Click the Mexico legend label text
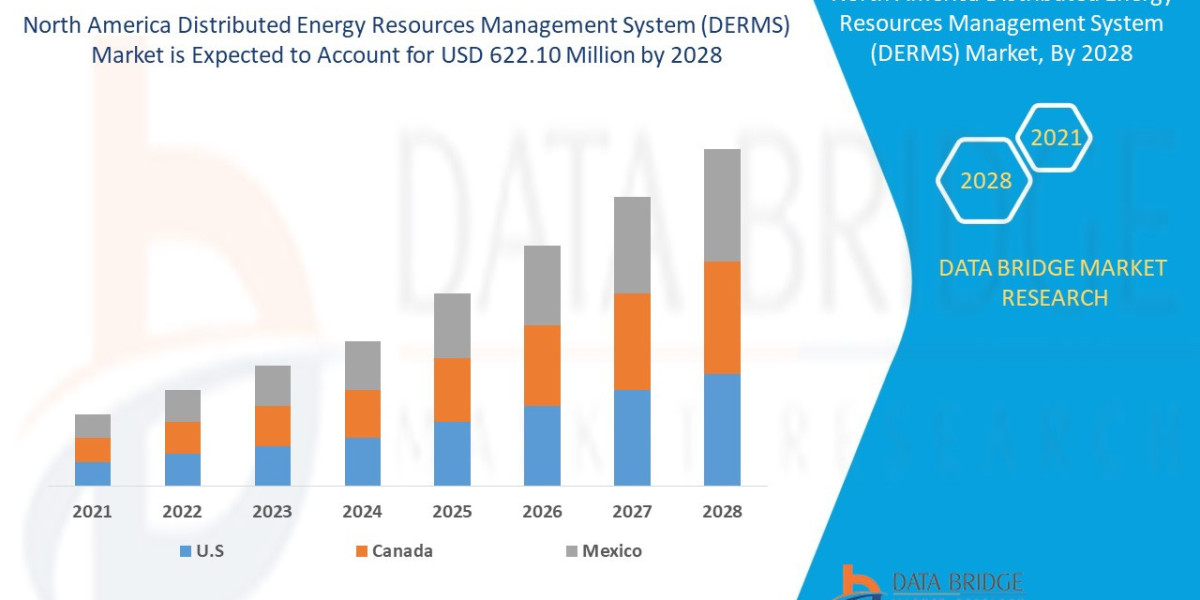 [x=612, y=551]
